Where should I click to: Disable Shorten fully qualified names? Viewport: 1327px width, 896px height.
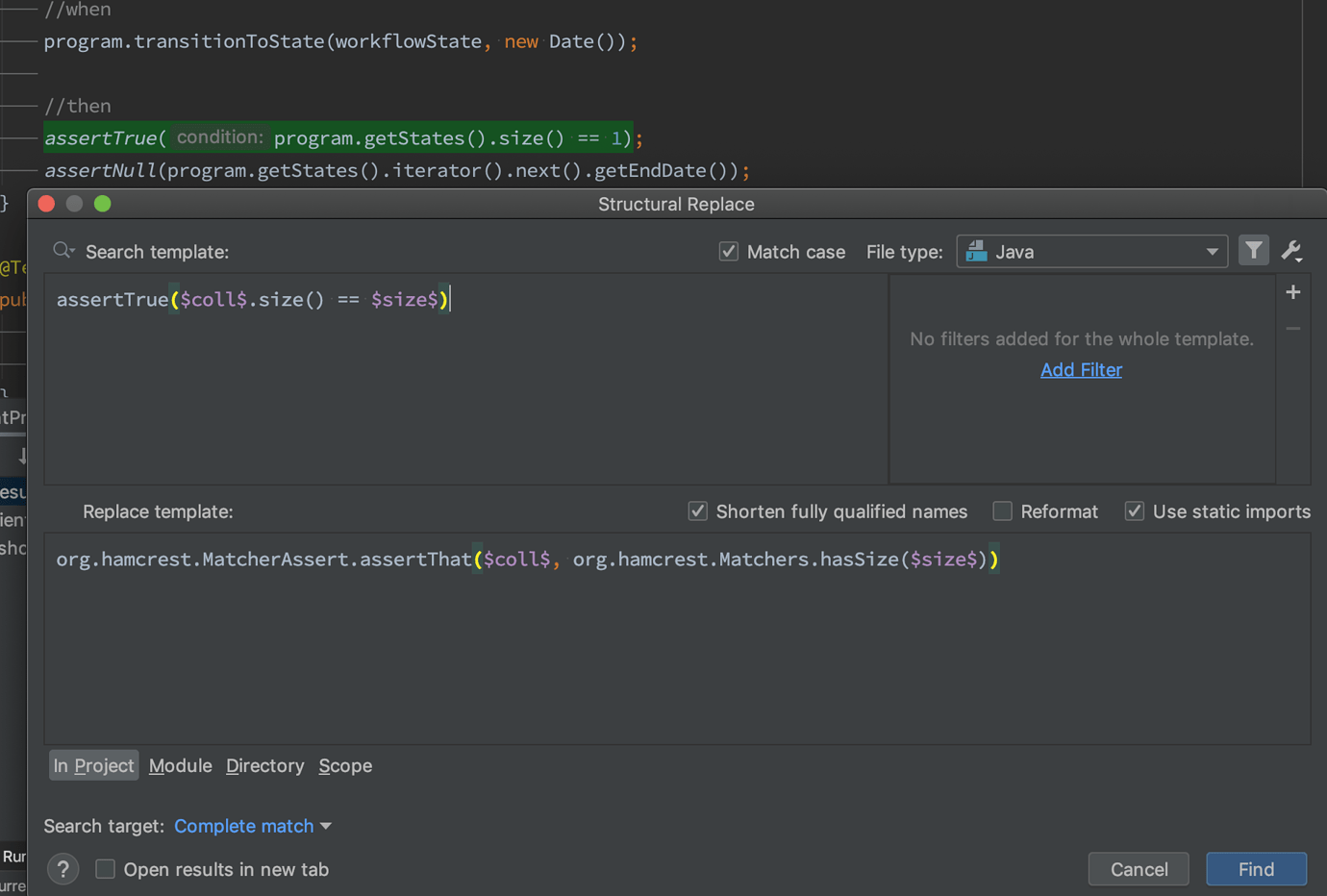(698, 511)
